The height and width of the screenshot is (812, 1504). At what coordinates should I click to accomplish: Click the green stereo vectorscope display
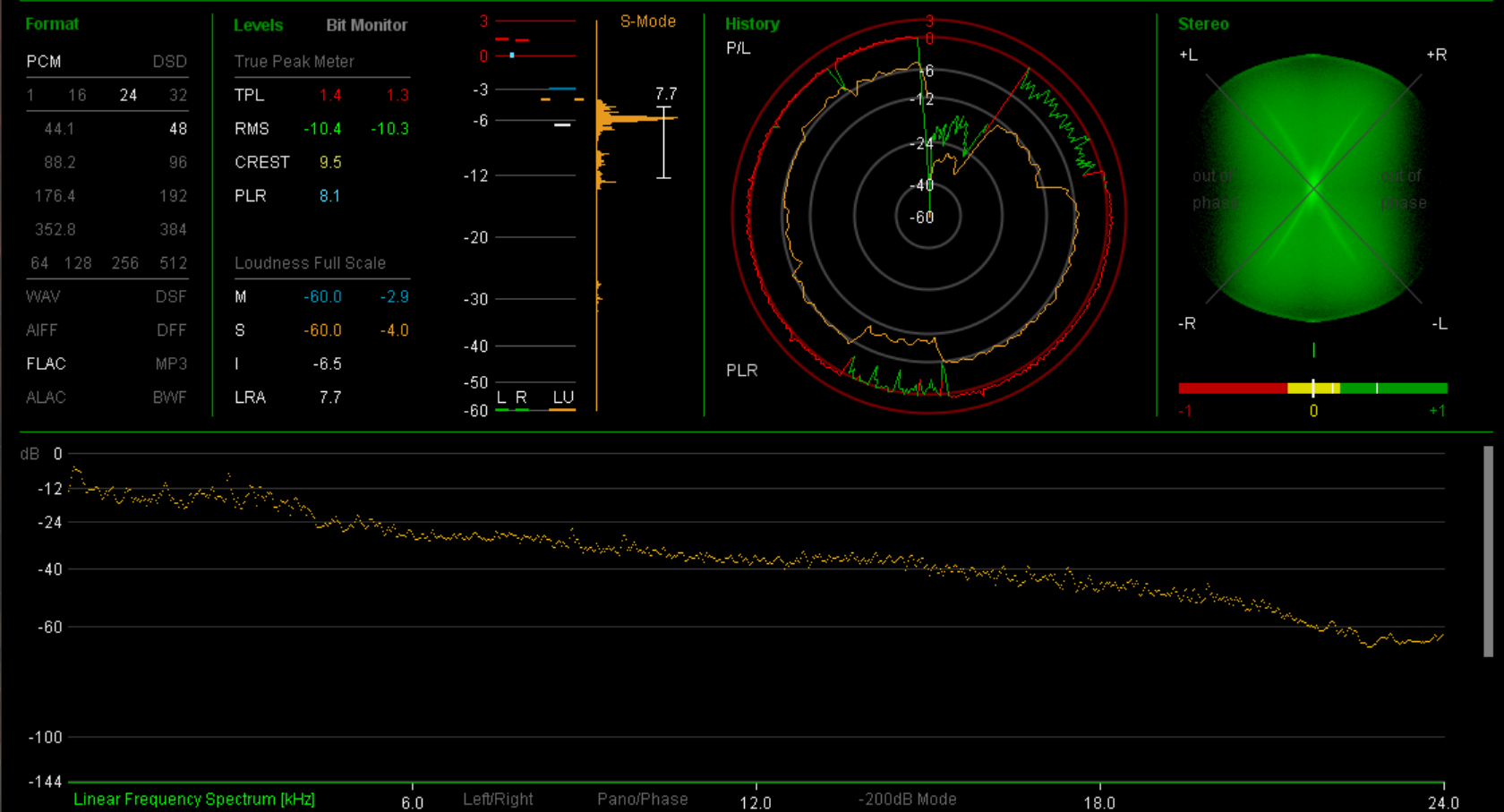(1312, 188)
